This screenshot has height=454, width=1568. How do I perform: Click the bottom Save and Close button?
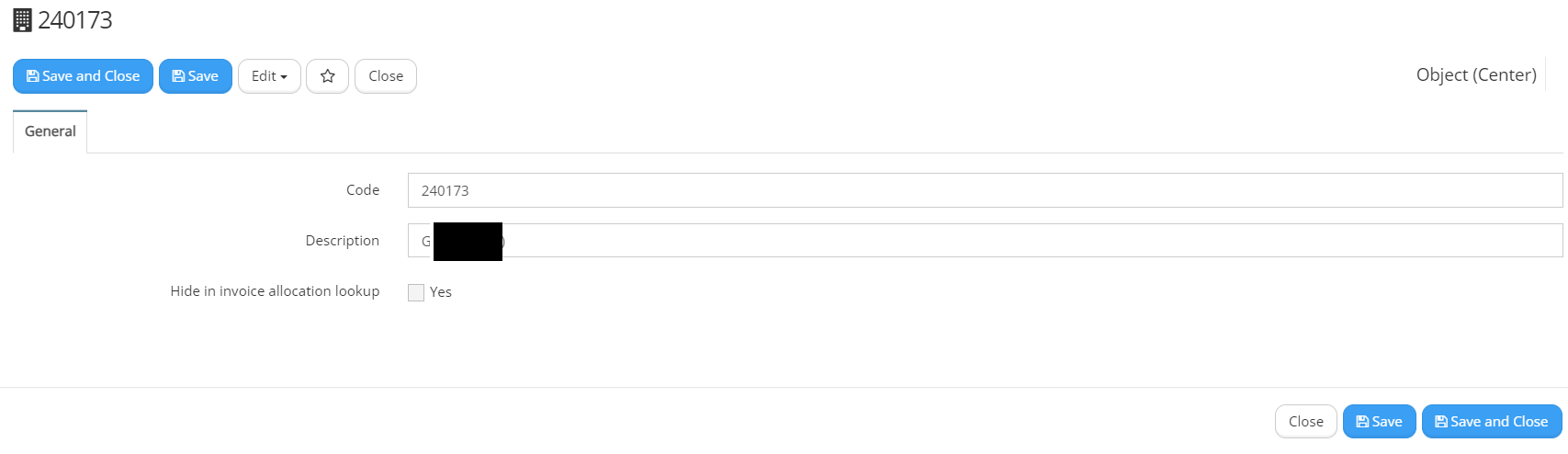tap(1492, 422)
